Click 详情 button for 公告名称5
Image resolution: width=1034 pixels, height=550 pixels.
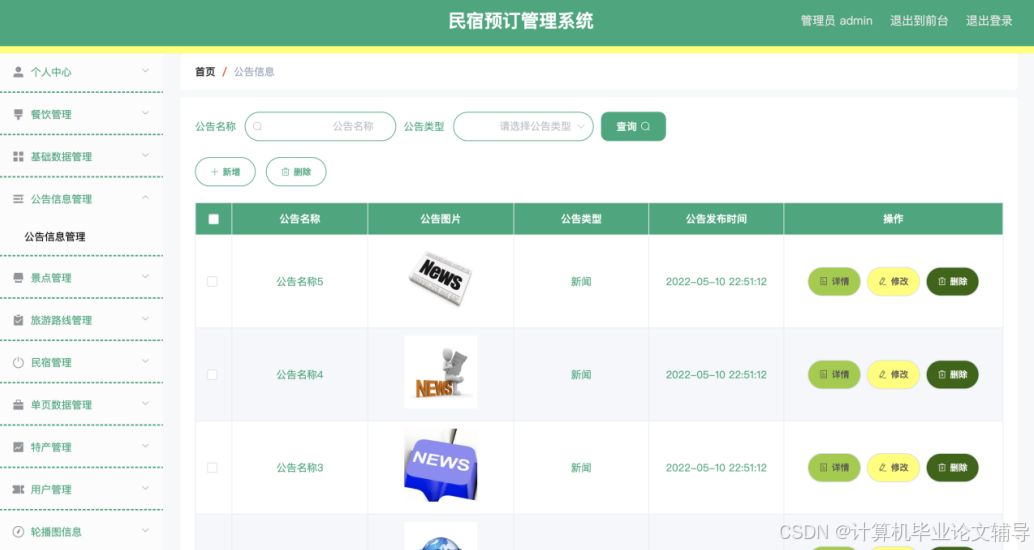click(834, 282)
